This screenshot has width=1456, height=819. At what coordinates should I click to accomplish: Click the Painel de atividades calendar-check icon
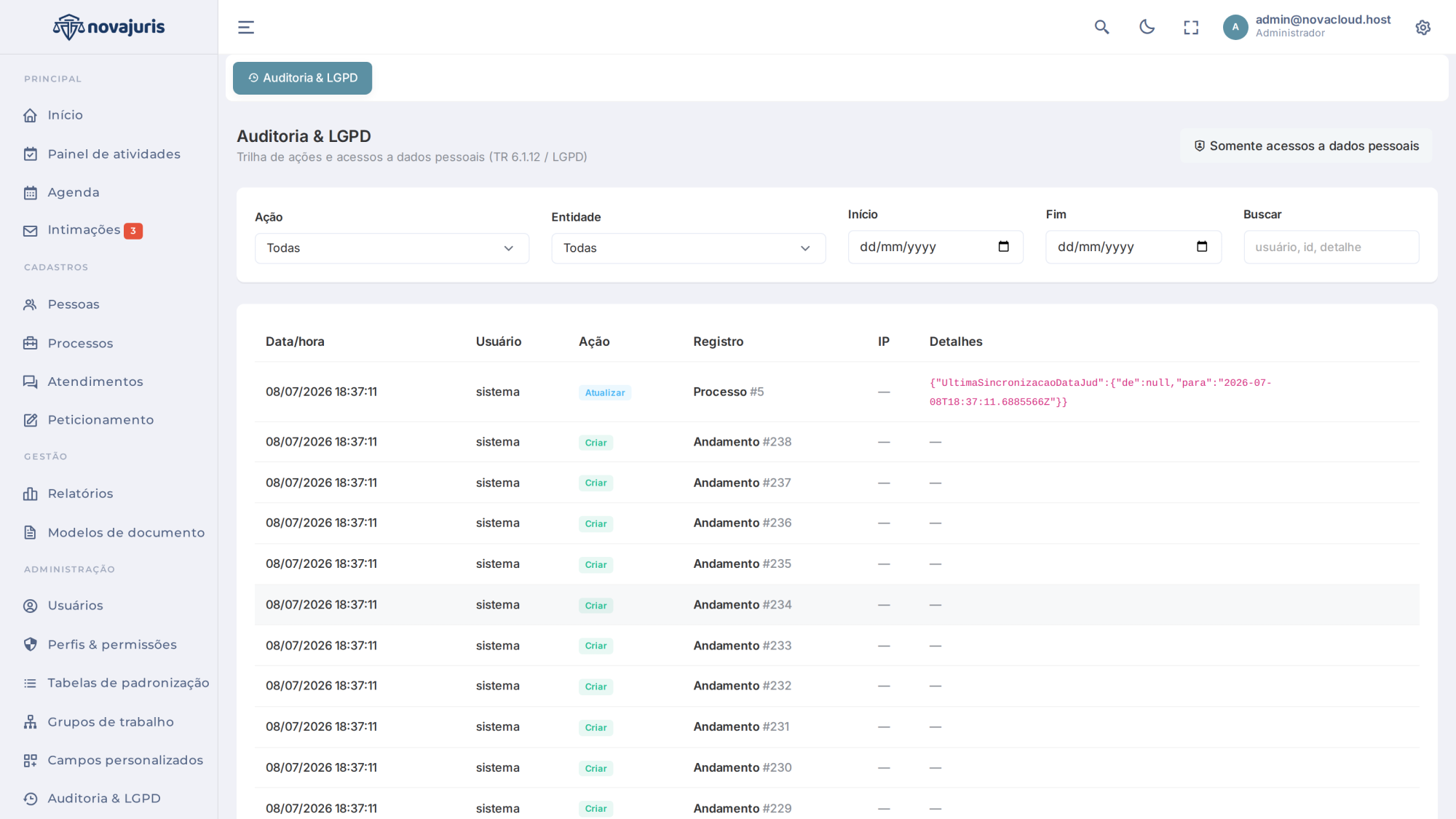(30, 154)
